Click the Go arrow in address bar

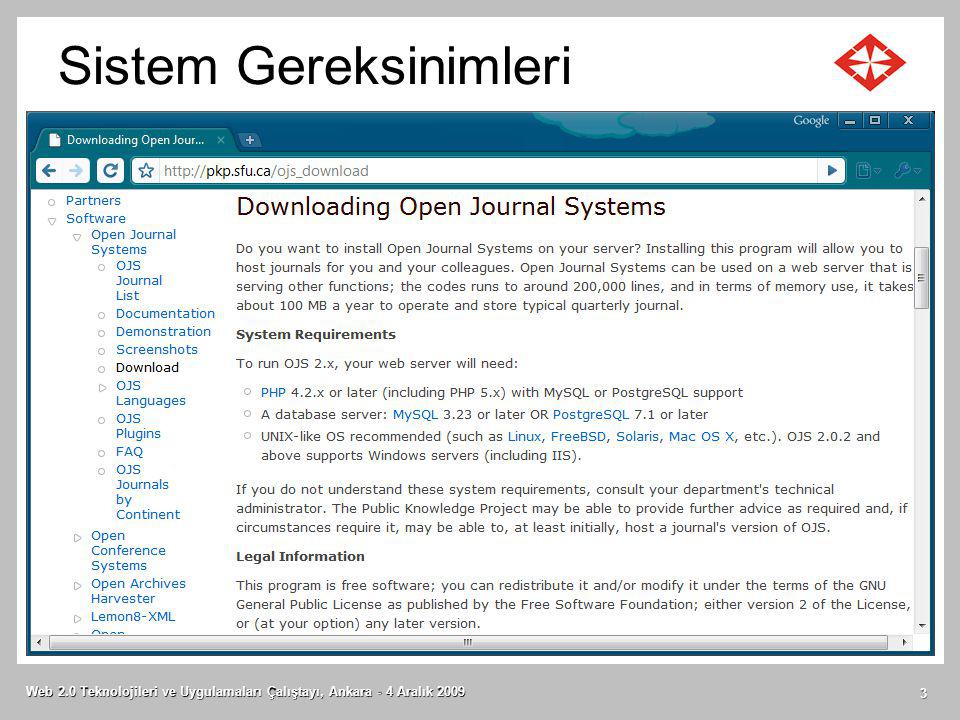(831, 171)
